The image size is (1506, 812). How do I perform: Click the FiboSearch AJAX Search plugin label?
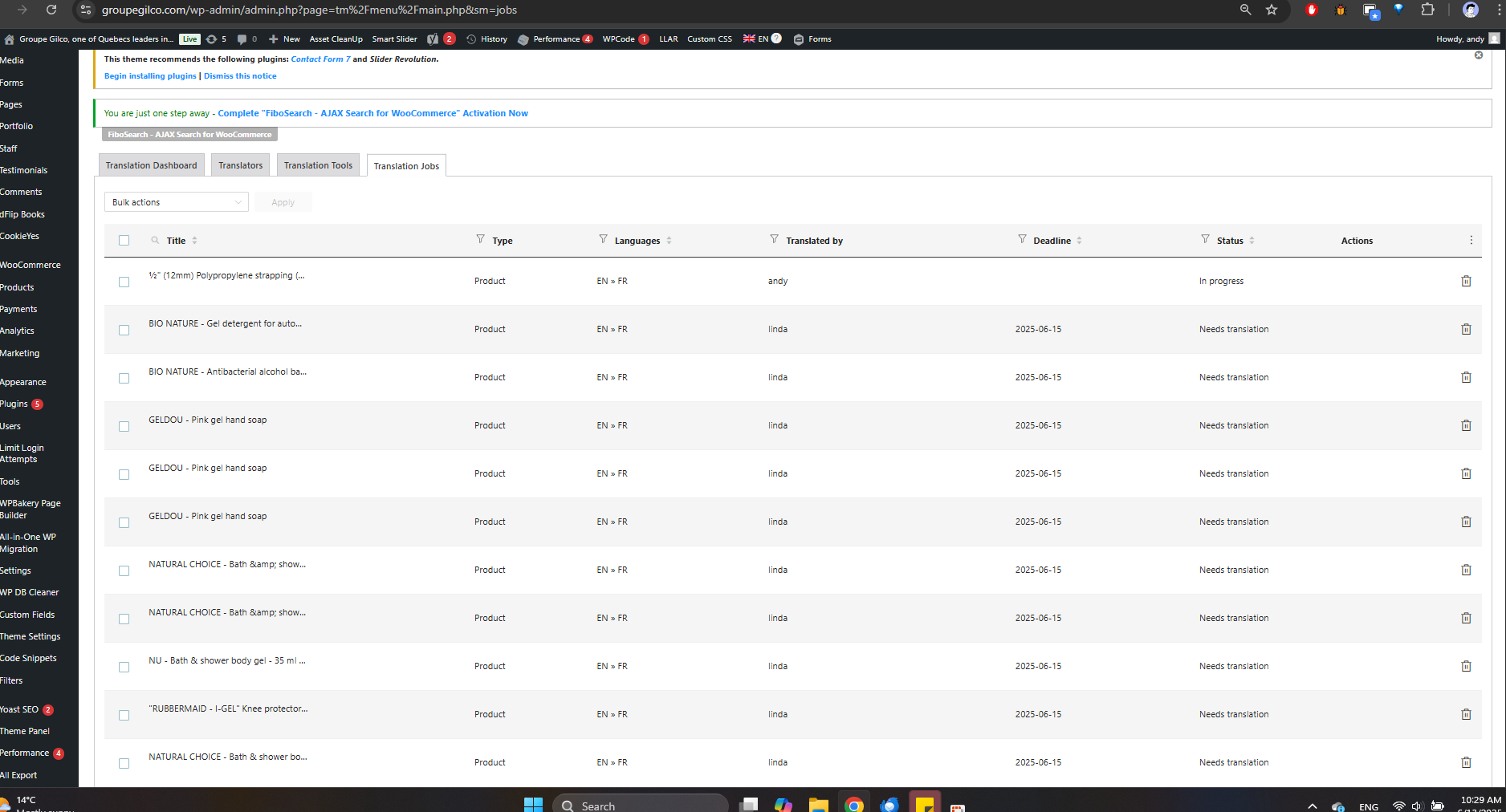(189, 134)
